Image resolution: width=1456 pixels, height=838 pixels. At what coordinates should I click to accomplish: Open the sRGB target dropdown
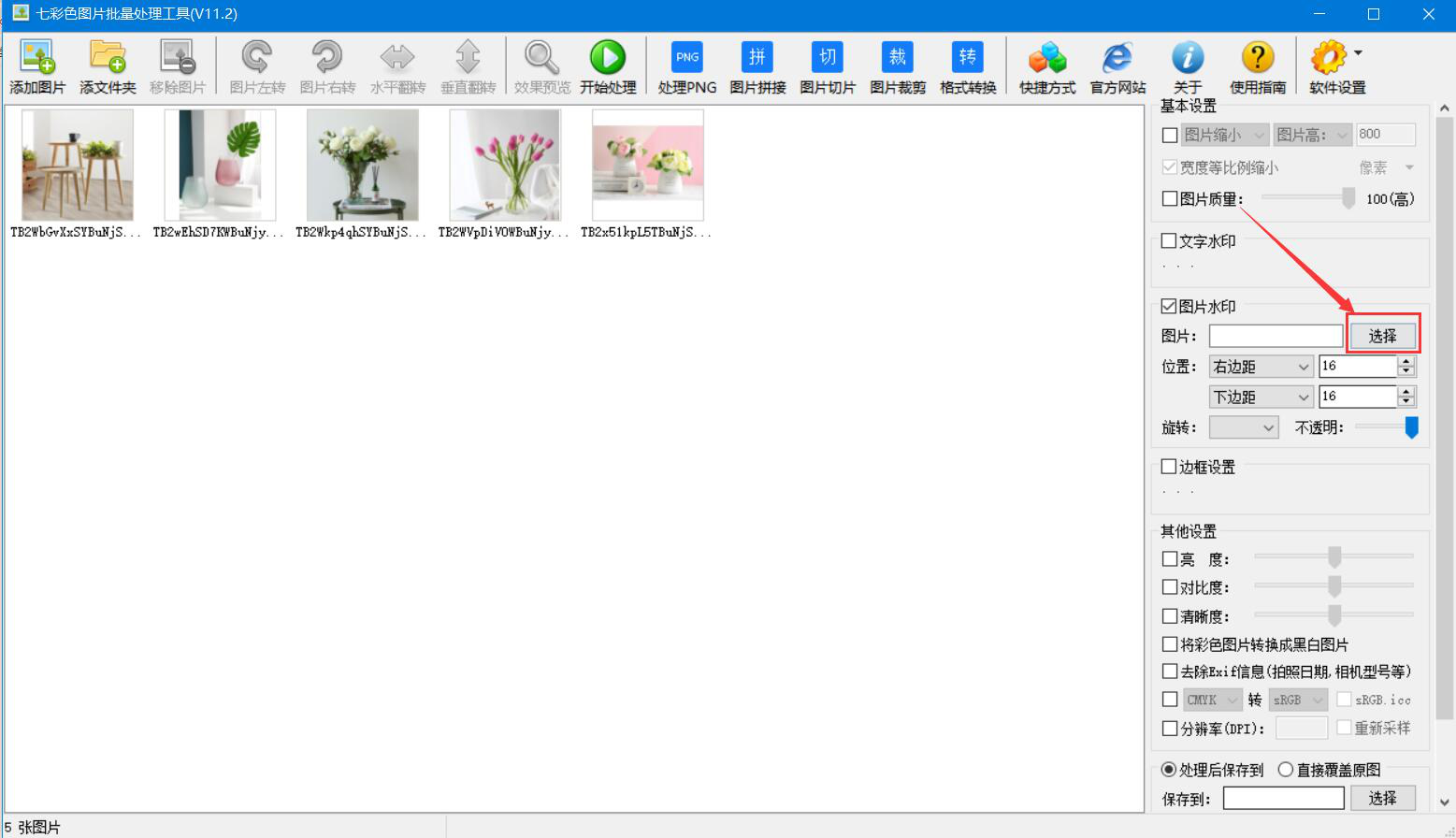point(1298,700)
